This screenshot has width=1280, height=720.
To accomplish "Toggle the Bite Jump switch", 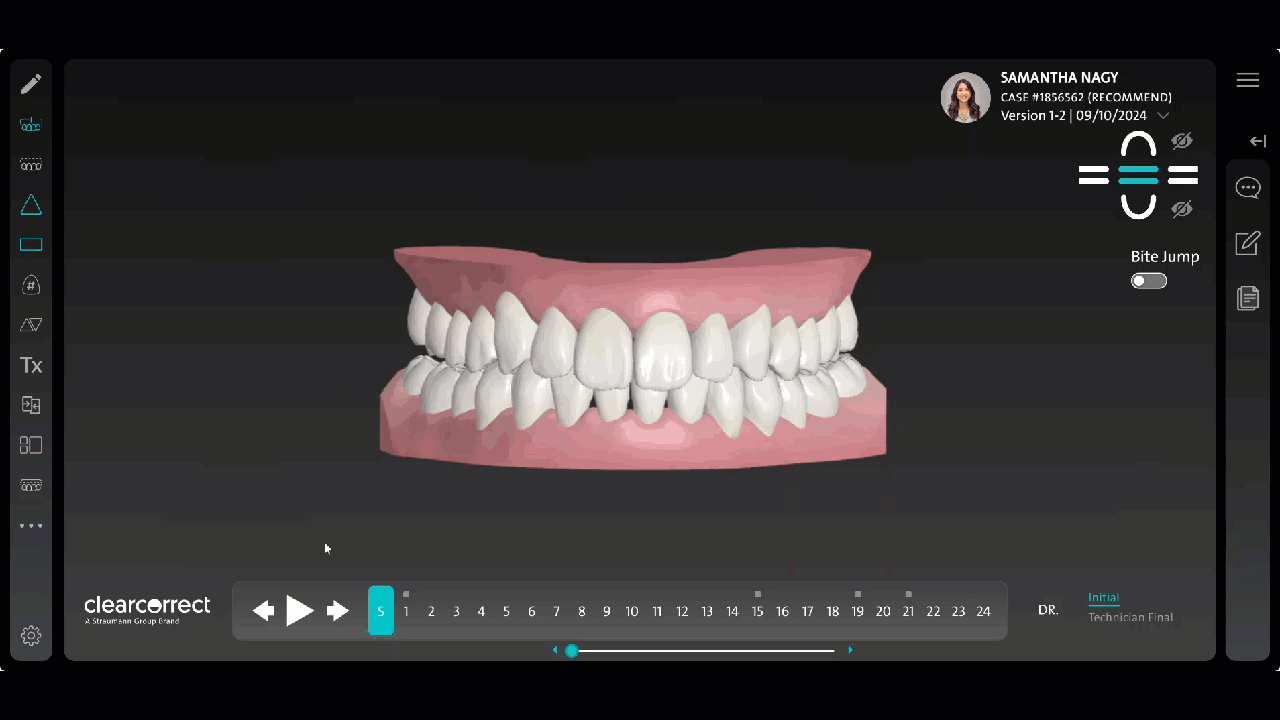I will pos(1149,281).
